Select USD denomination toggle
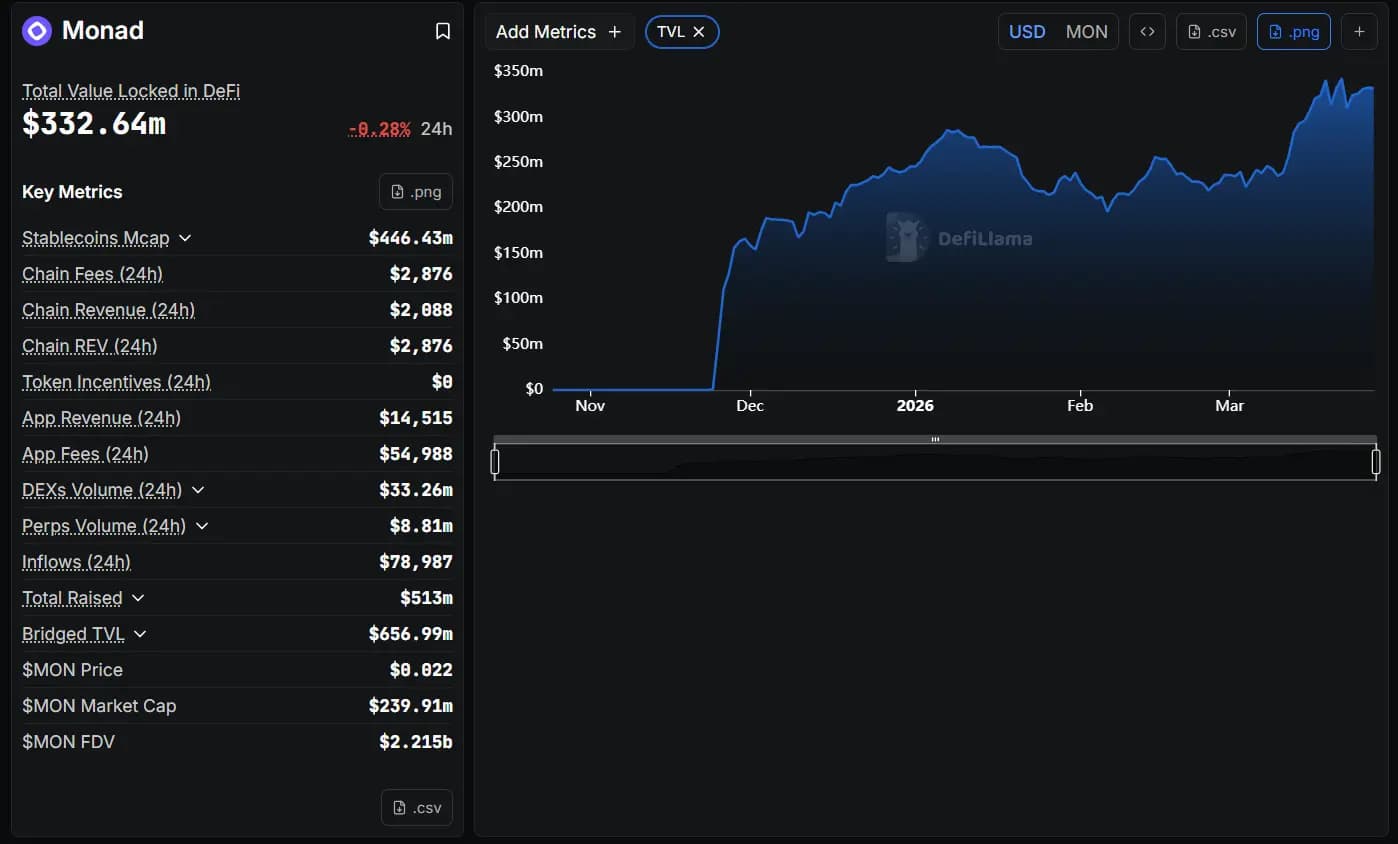The image size is (1398, 844). pos(1027,32)
